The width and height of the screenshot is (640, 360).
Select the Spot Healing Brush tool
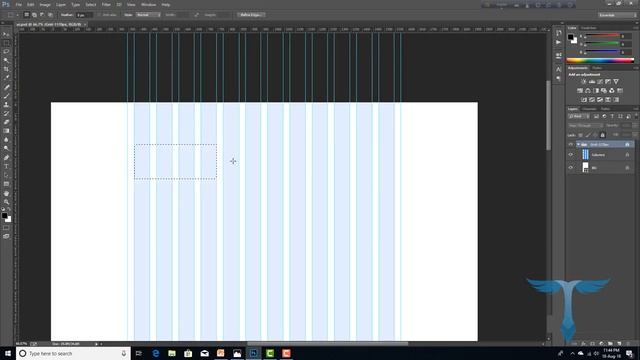pyautogui.click(x=6, y=87)
